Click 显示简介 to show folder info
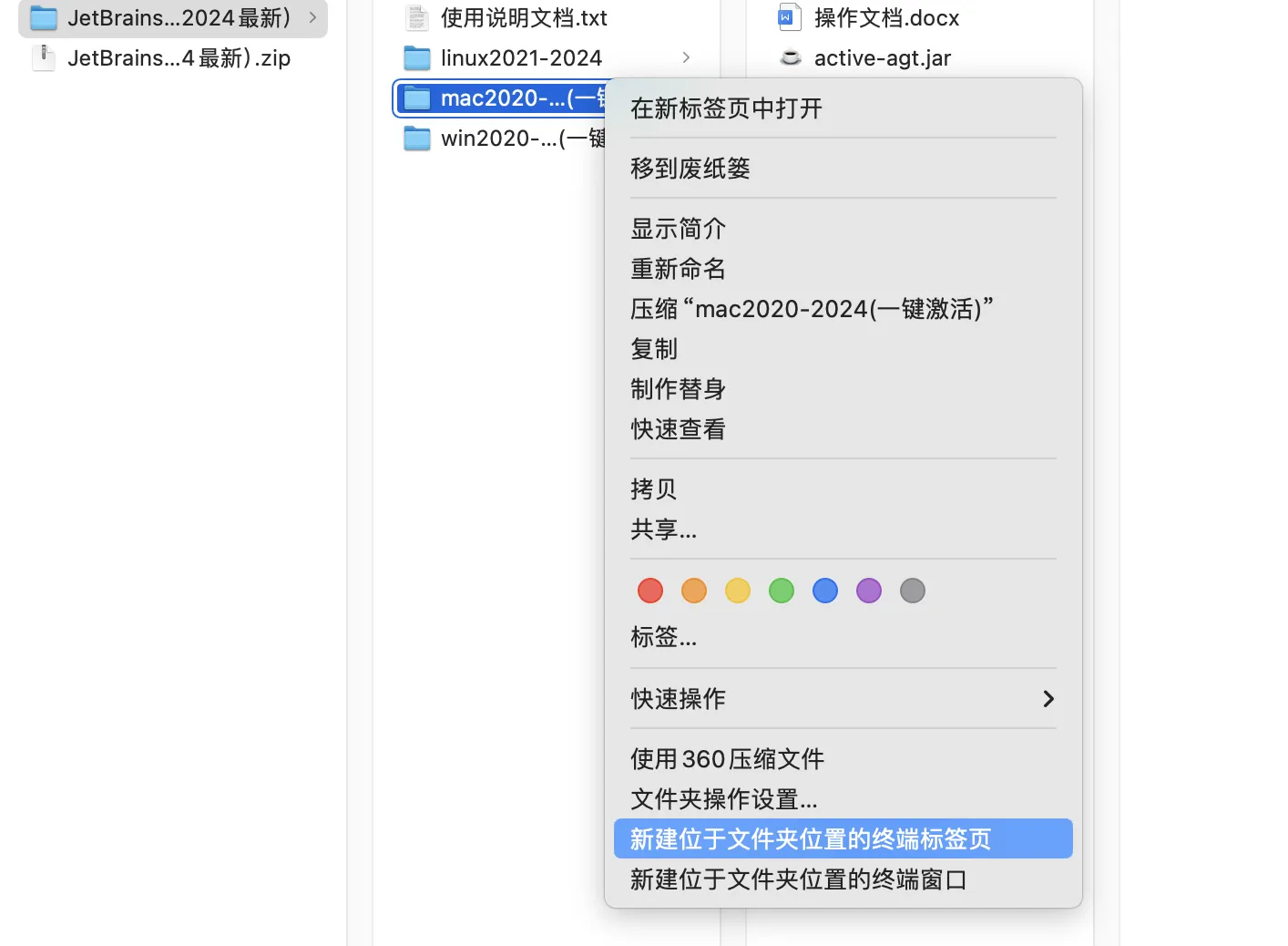This screenshot has width=1288, height=946. (678, 229)
